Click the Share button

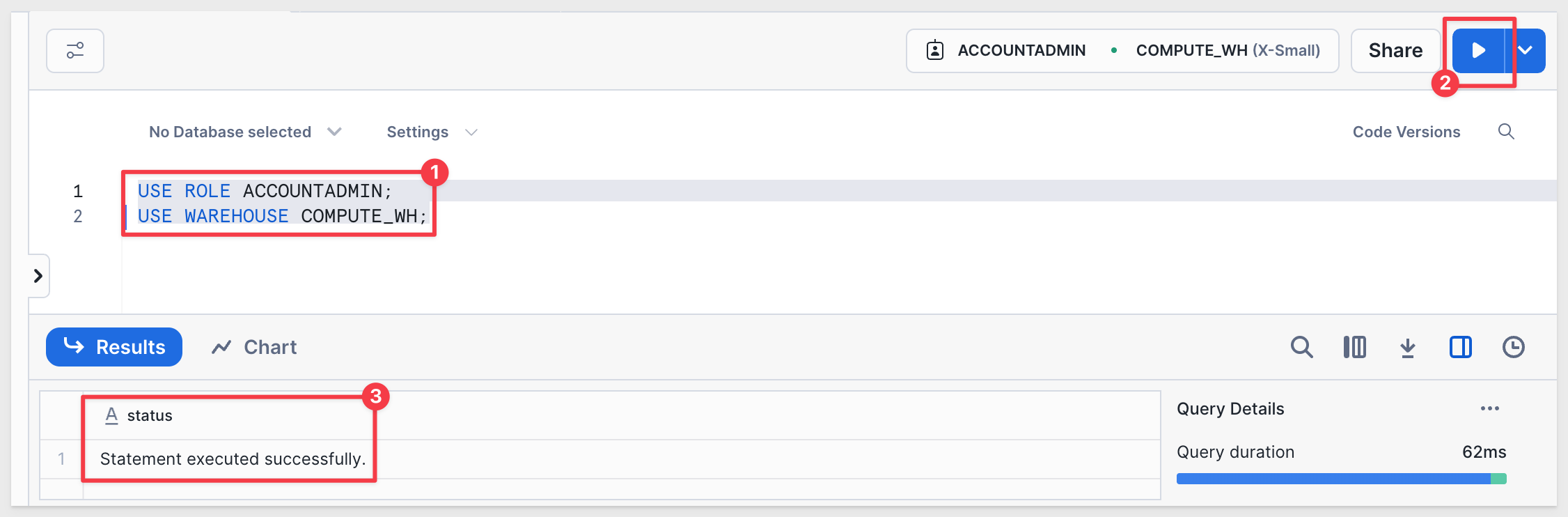(x=1395, y=51)
